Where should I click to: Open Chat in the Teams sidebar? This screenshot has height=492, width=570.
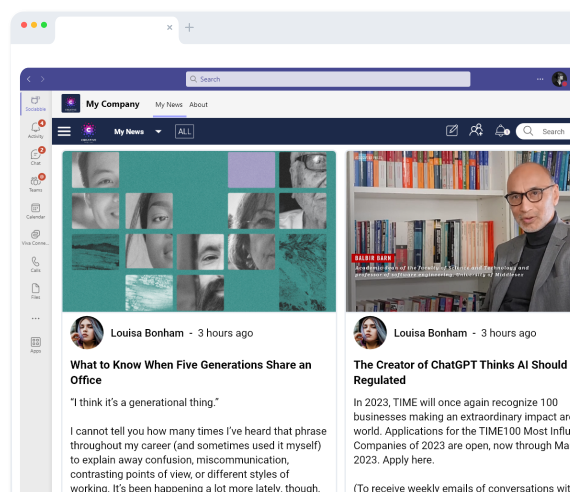tap(36, 156)
